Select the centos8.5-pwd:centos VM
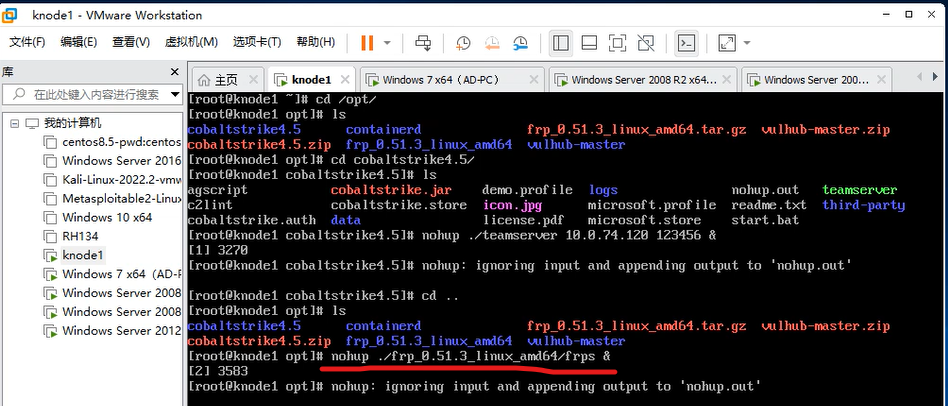948x406 pixels. pos(121,142)
